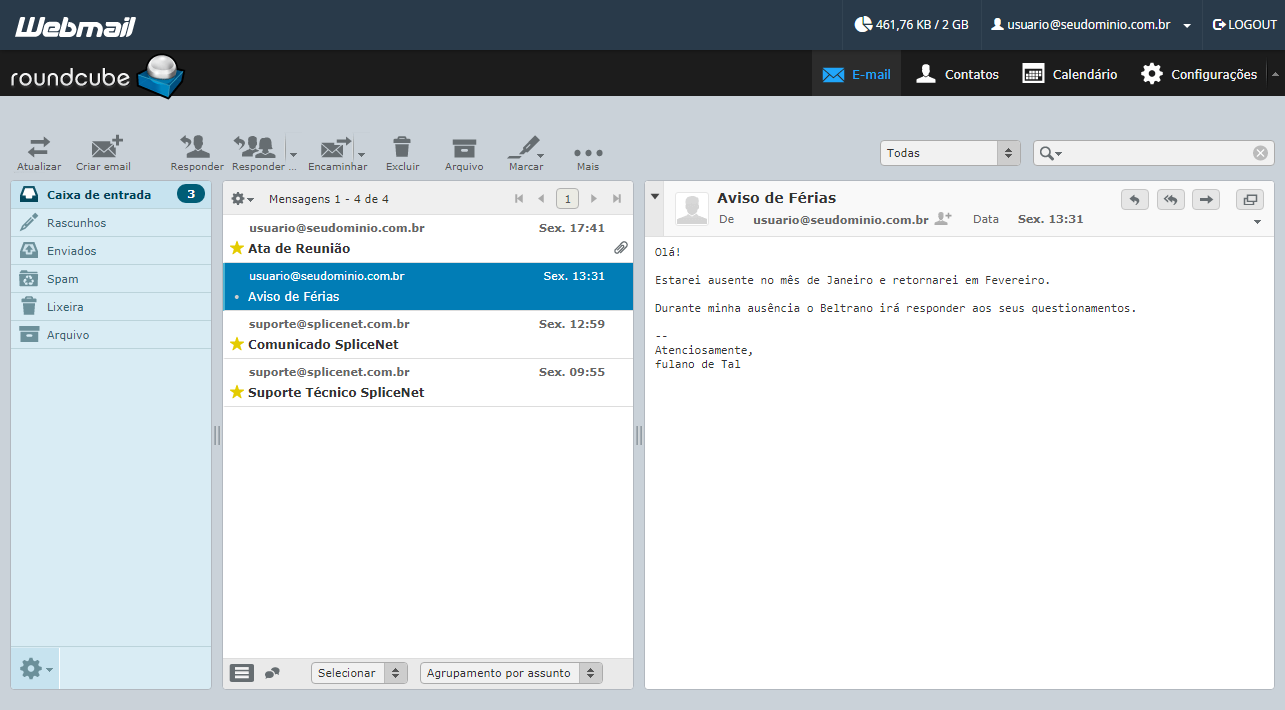Image resolution: width=1285 pixels, height=710 pixels.
Task: Open the Calendário tab
Action: pyautogui.click(x=1069, y=74)
